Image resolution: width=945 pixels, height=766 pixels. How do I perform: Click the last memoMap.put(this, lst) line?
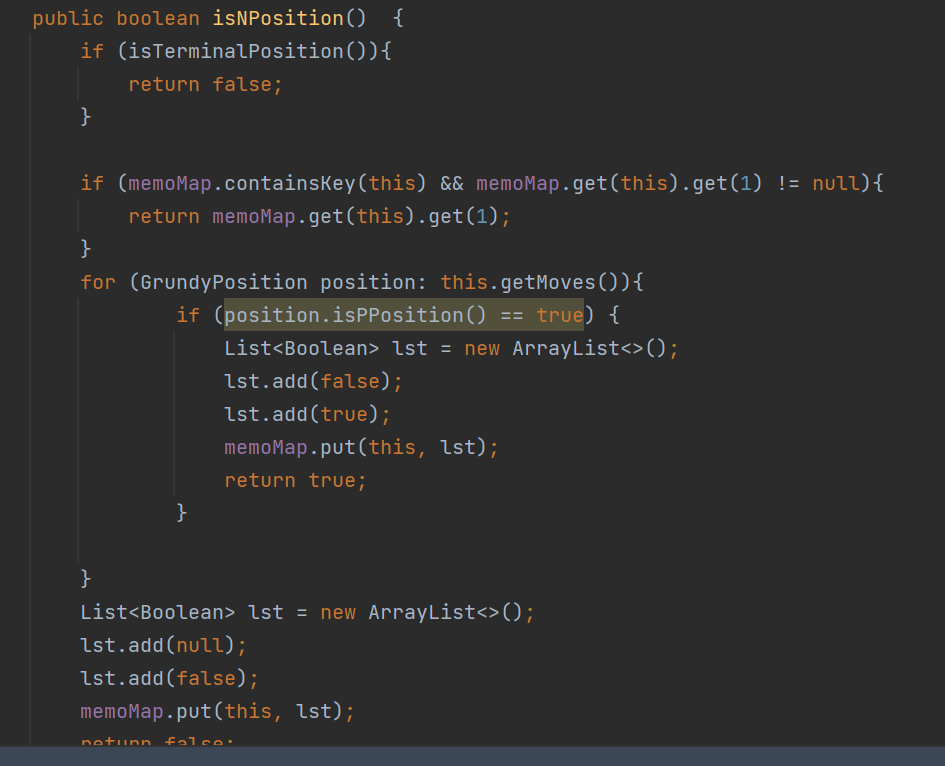point(217,712)
